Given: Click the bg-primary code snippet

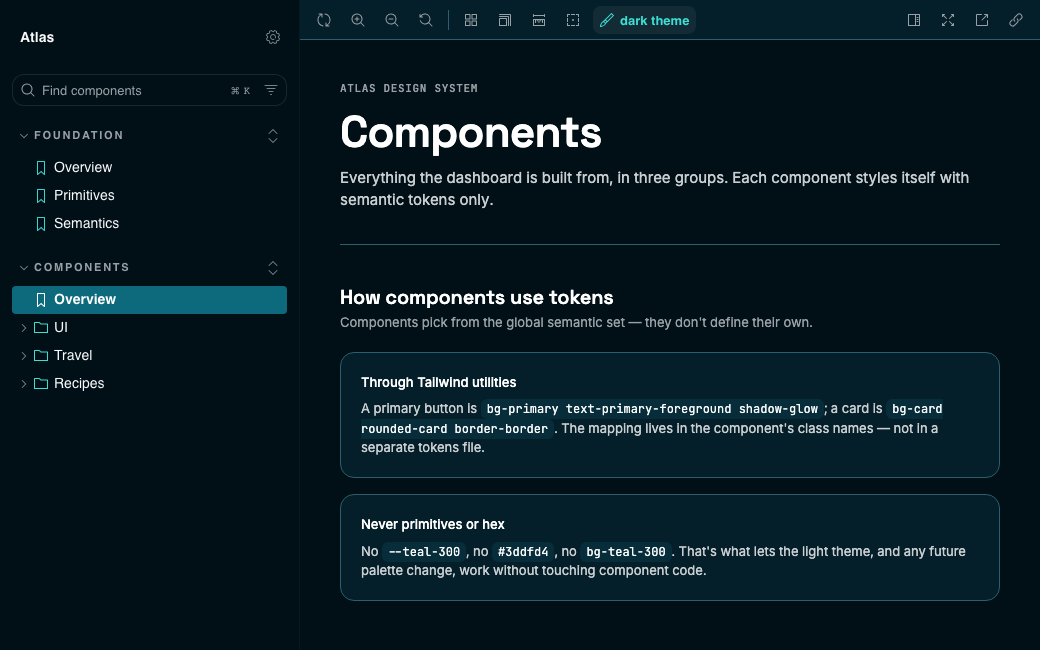Looking at the screenshot, I should click(522, 409).
